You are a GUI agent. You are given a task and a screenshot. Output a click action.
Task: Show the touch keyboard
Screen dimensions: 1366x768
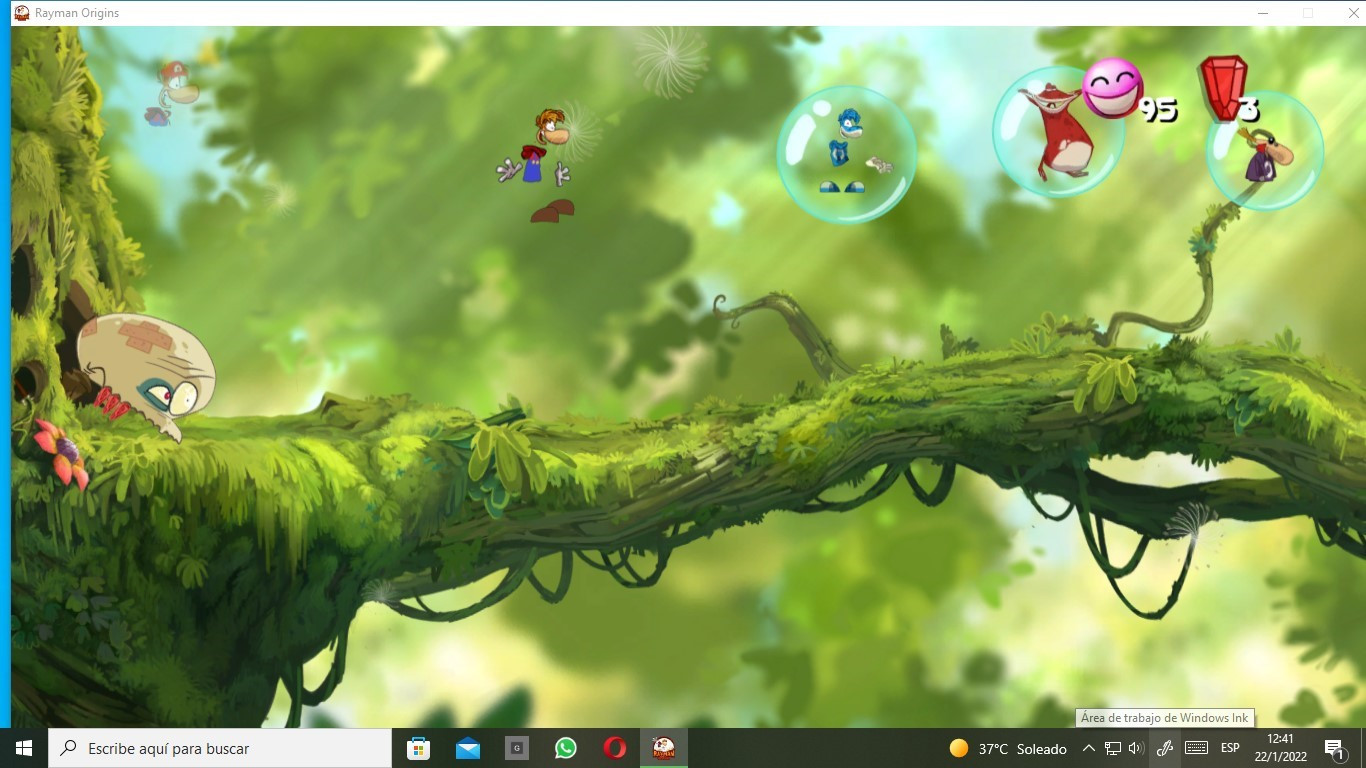pyautogui.click(x=1194, y=747)
